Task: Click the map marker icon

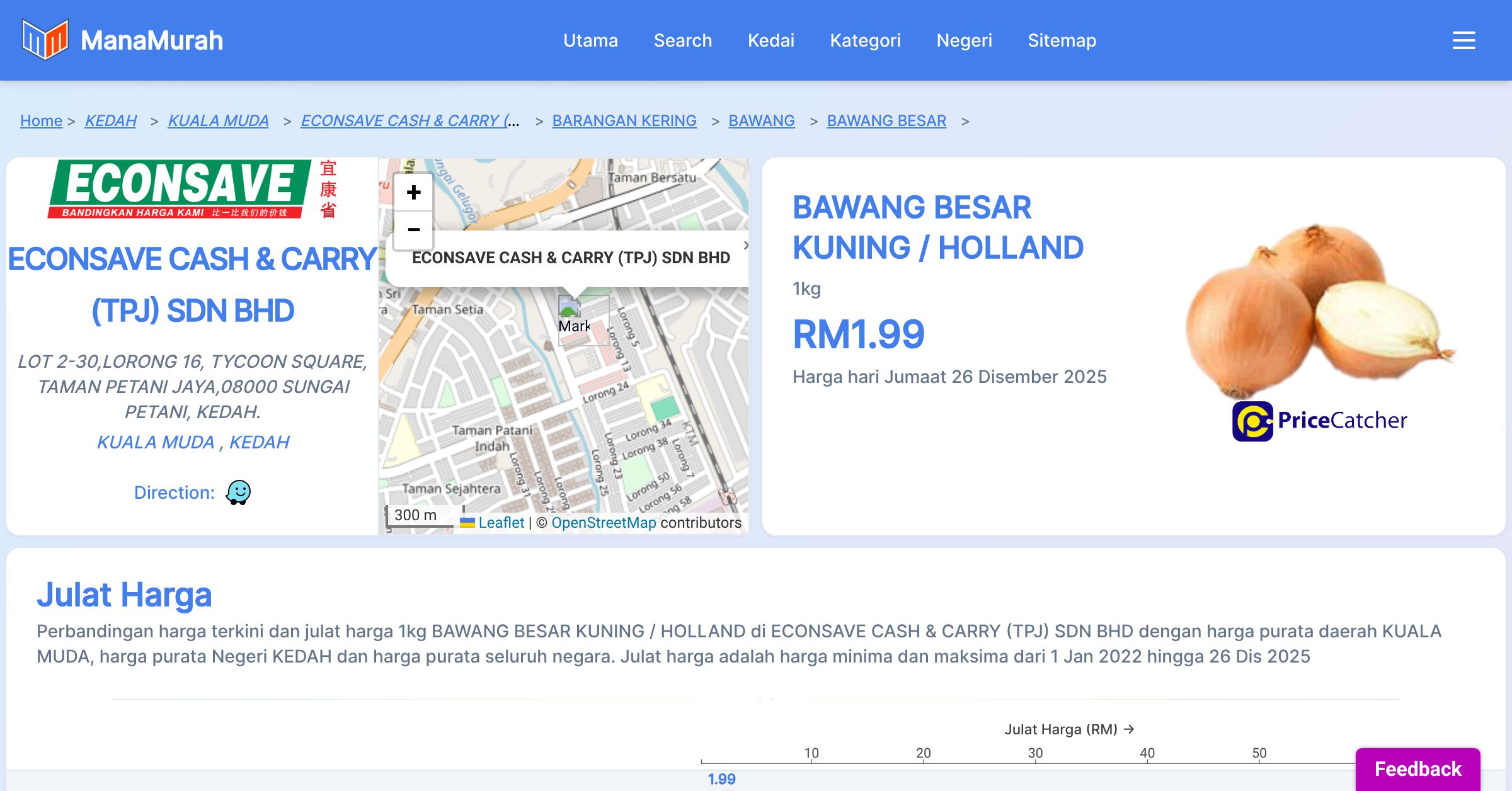Action: pyautogui.click(x=570, y=309)
